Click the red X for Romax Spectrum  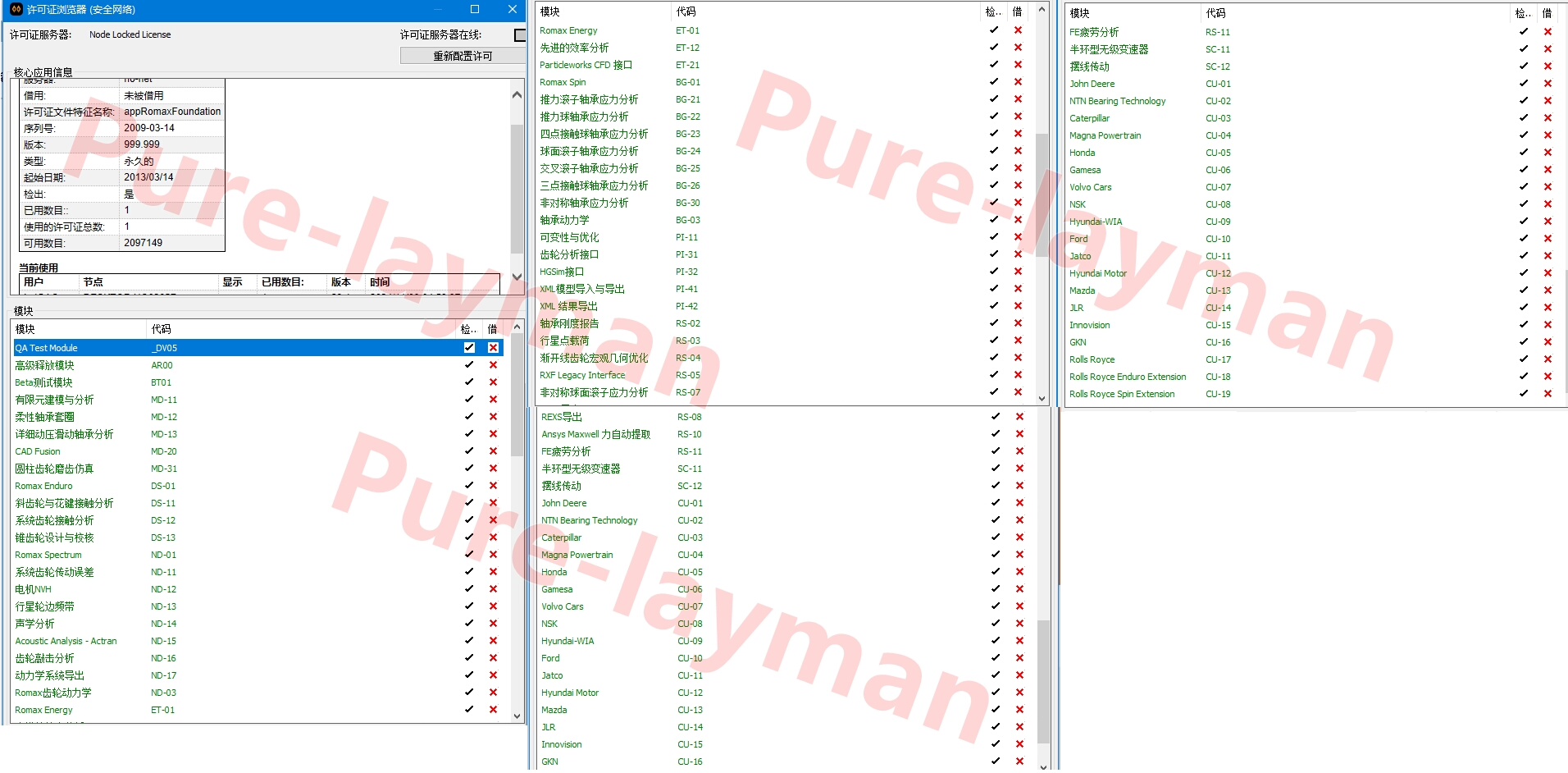[493, 555]
